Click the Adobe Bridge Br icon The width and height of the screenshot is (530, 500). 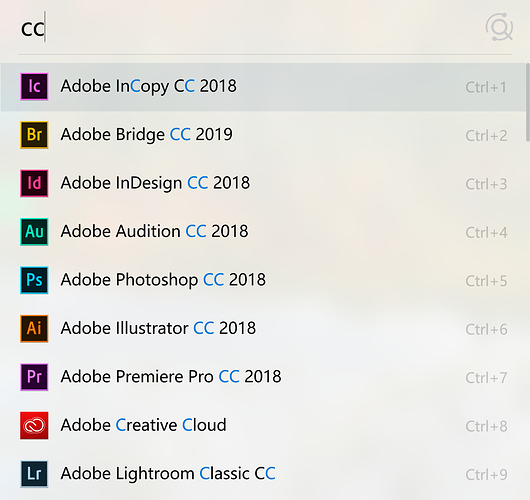click(x=34, y=135)
